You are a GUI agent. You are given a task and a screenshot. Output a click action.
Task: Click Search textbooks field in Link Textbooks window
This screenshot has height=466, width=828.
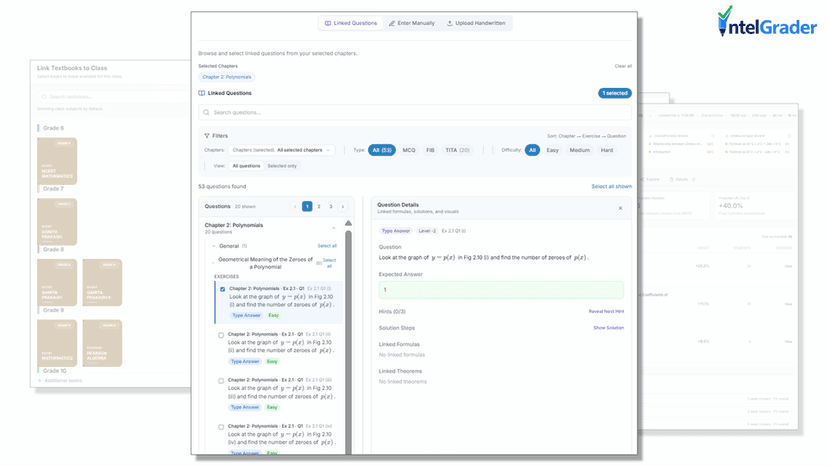(114, 97)
